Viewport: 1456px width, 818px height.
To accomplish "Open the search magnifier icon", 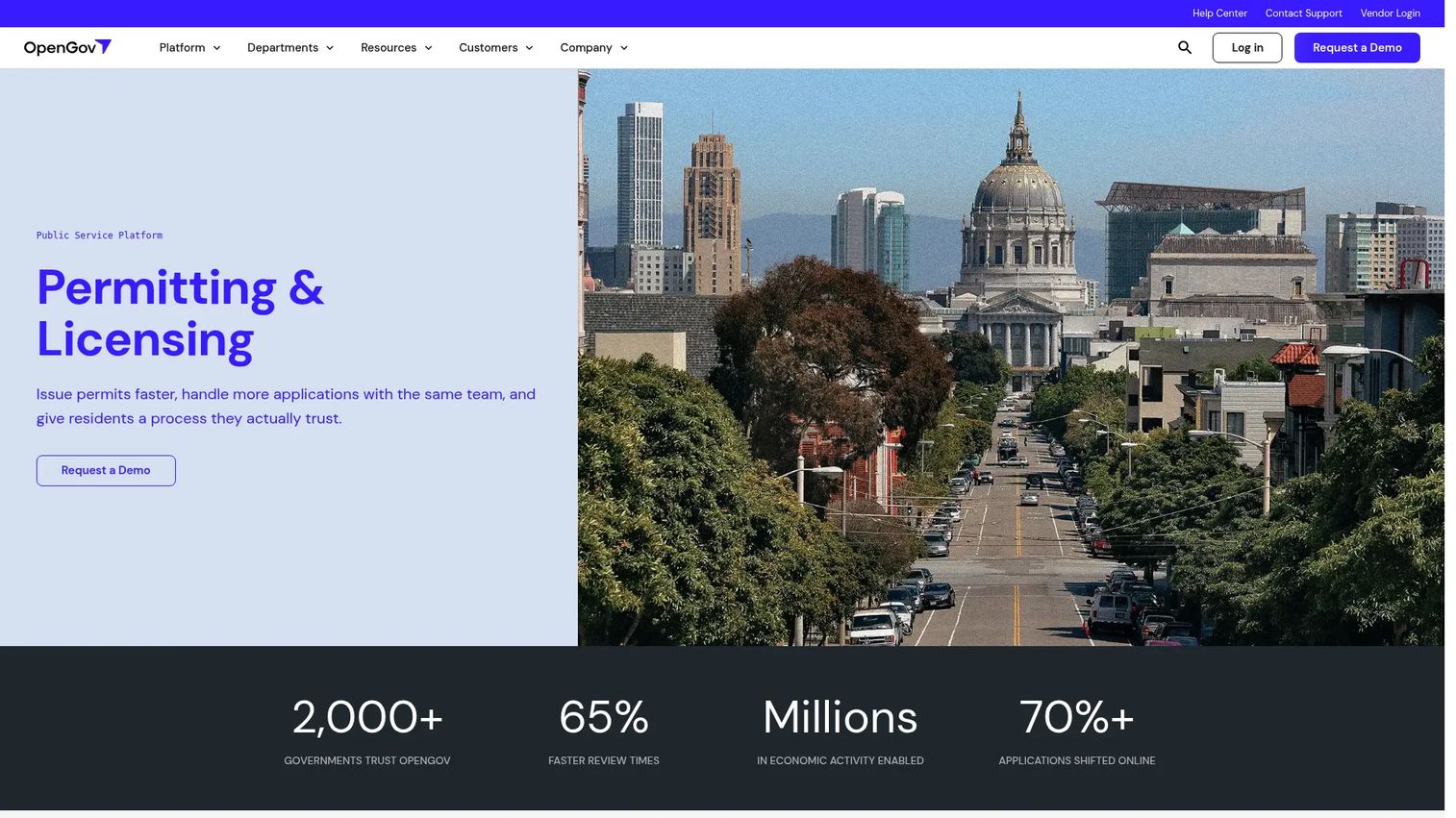I will pyautogui.click(x=1185, y=47).
